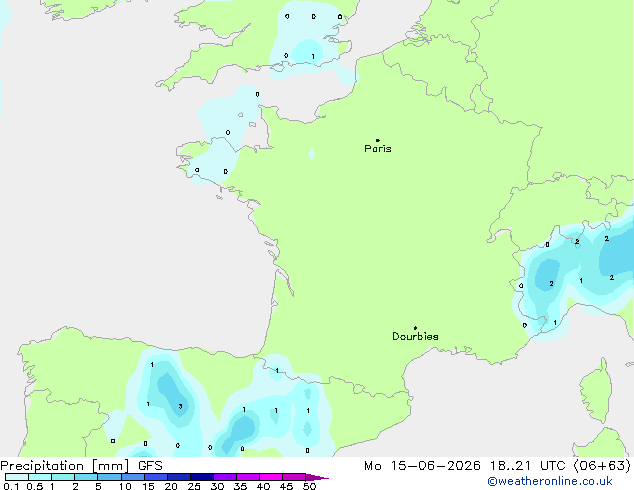Click the '0.1' legend scale label
The width and height of the screenshot is (634, 490).
coord(11,486)
